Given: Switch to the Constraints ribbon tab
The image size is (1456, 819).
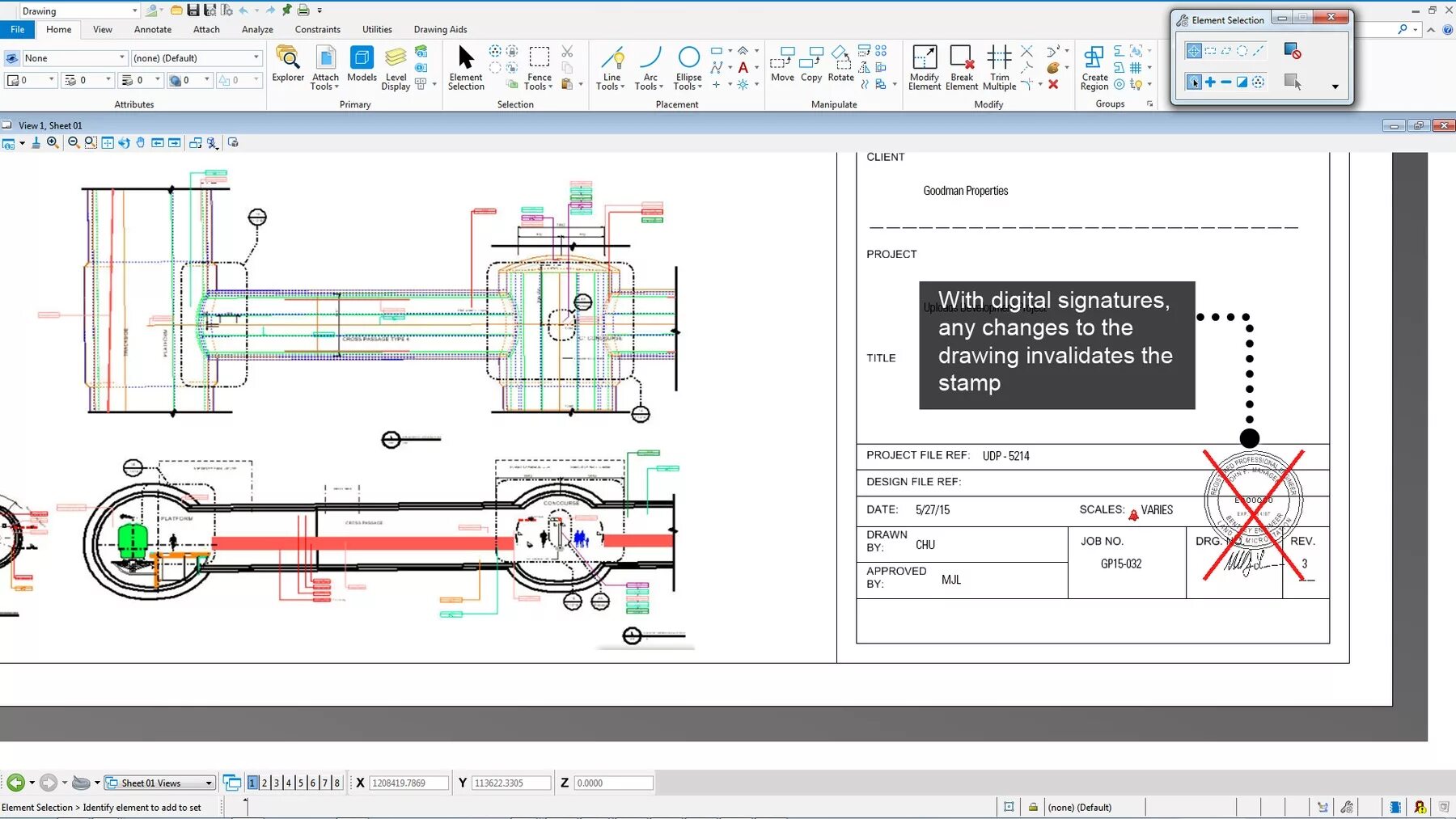Looking at the screenshot, I should click(x=317, y=29).
